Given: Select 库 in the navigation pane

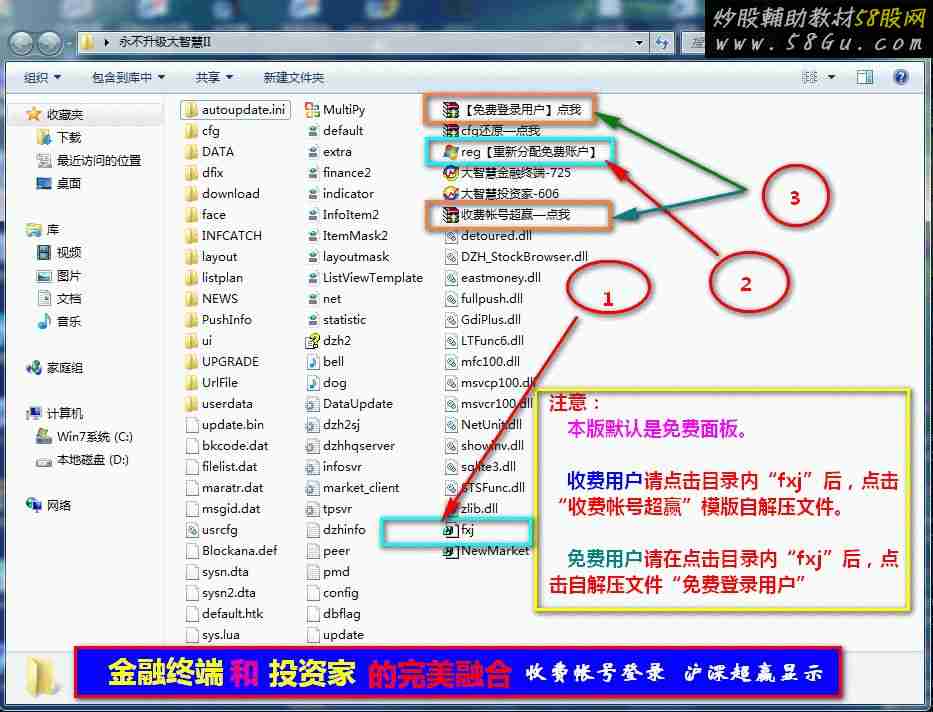Looking at the screenshot, I should coord(52,230).
